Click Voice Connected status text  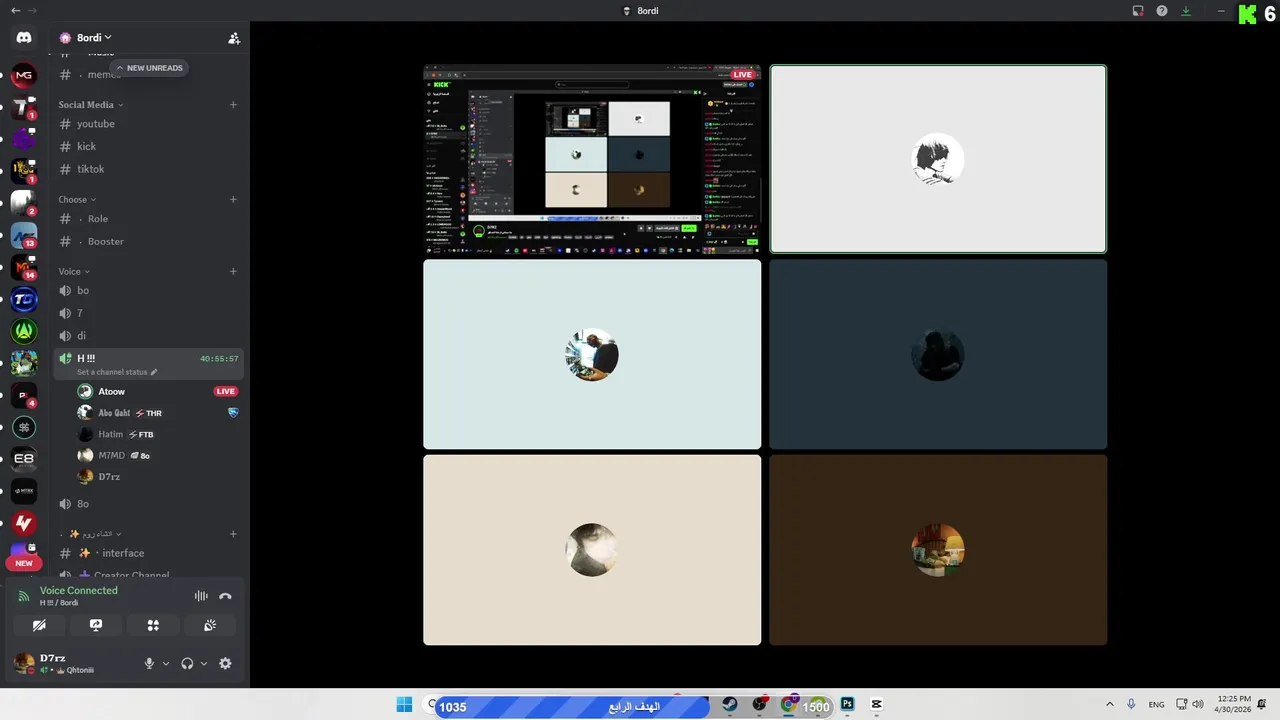point(79,590)
